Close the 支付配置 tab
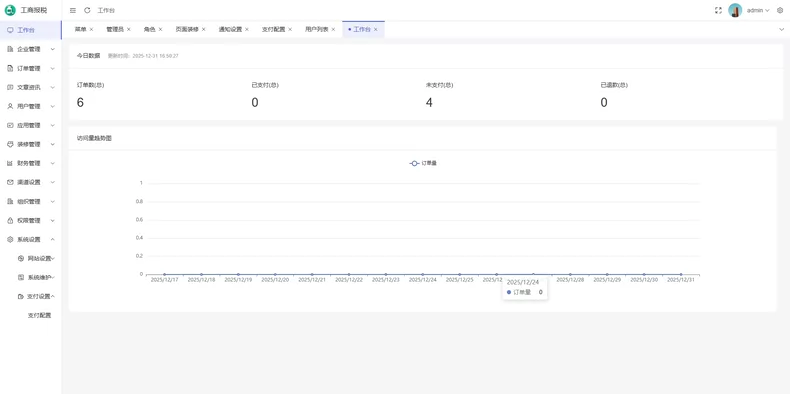This screenshot has width=790, height=394. tap(290, 29)
